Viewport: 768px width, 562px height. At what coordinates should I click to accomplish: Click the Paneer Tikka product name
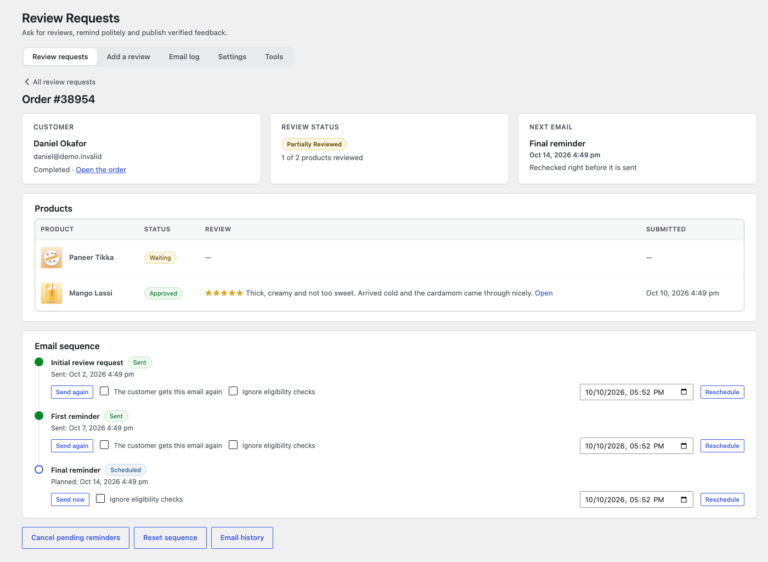pos(91,258)
